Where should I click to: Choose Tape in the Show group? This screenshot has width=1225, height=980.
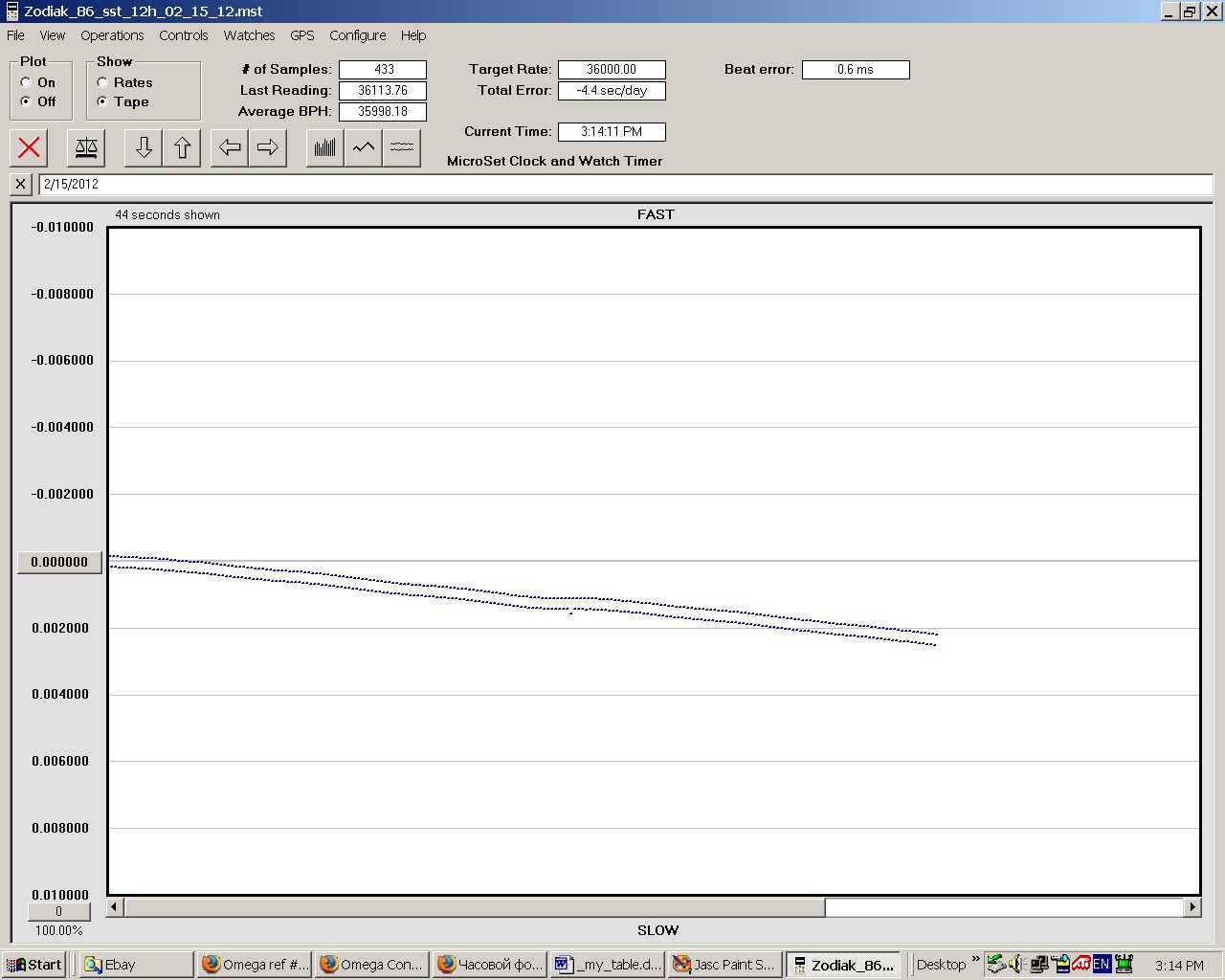point(102,101)
